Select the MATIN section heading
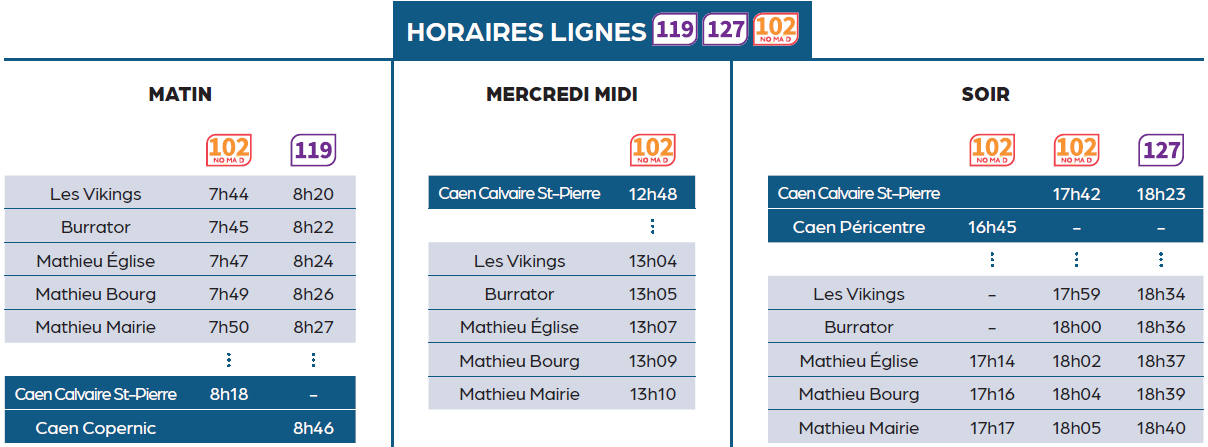Image resolution: width=1208 pixels, height=447 pixels. click(x=180, y=95)
